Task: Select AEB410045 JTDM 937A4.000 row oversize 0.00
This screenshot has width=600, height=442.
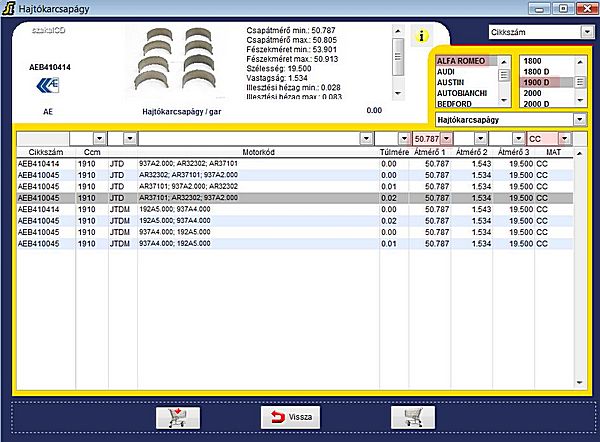Action: coord(295,232)
